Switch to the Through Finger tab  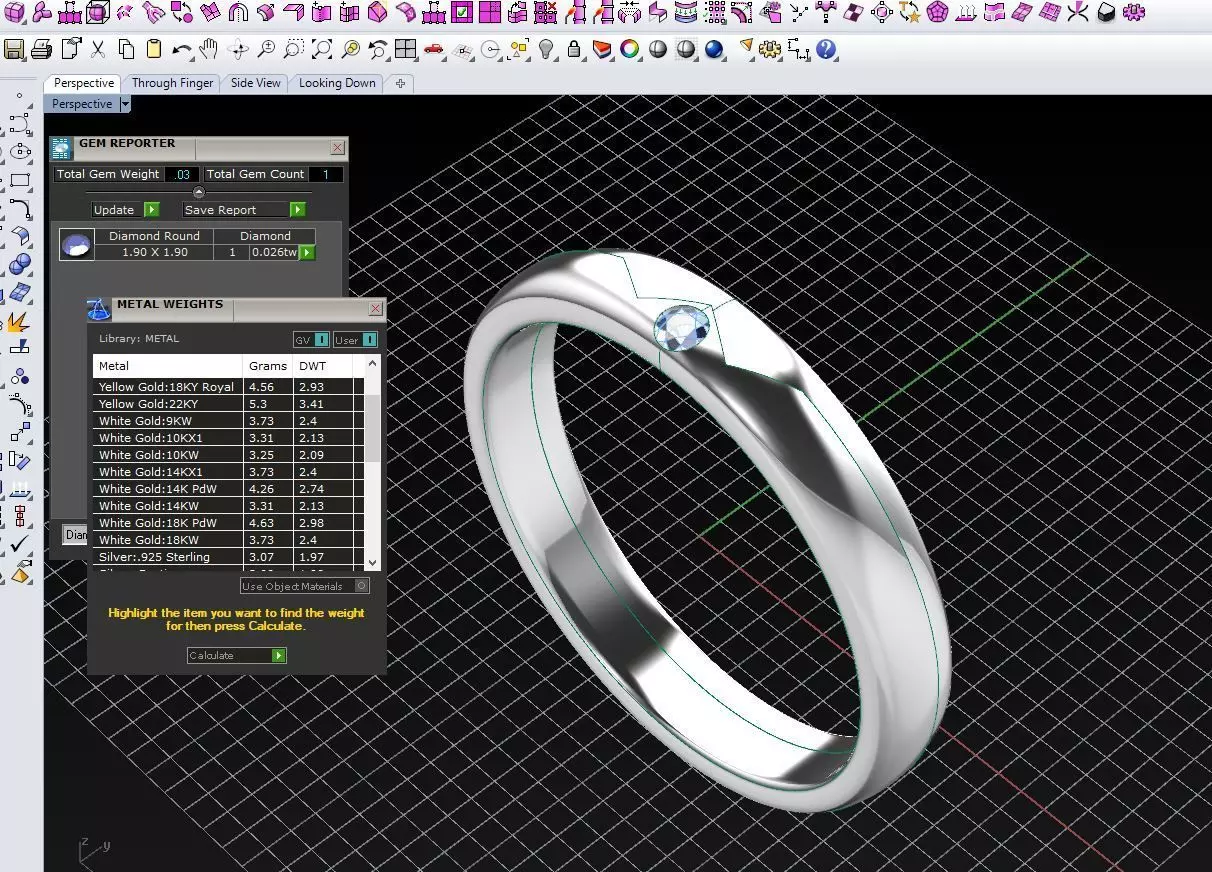point(172,83)
